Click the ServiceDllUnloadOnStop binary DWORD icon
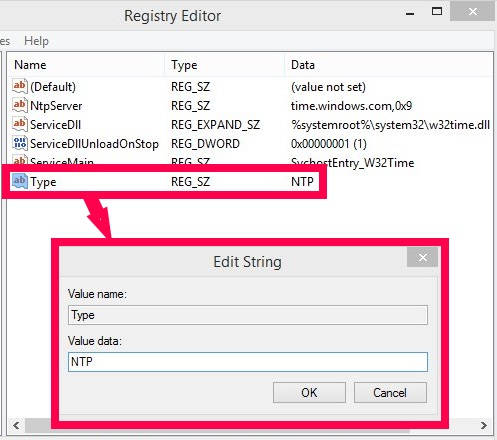The image size is (497, 440). click(x=19, y=143)
